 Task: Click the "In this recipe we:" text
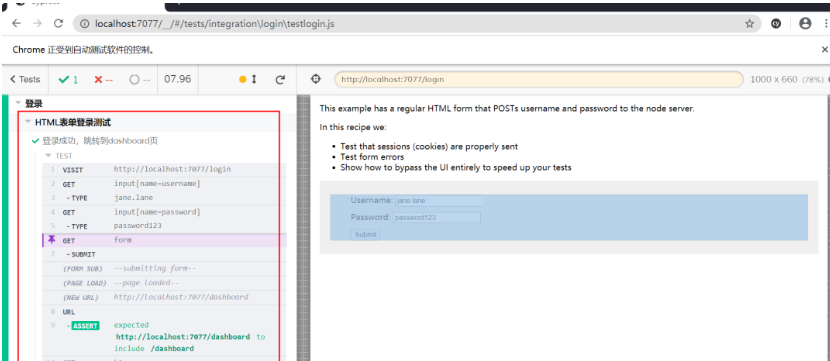pyautogui.click(x=353, y=127)
